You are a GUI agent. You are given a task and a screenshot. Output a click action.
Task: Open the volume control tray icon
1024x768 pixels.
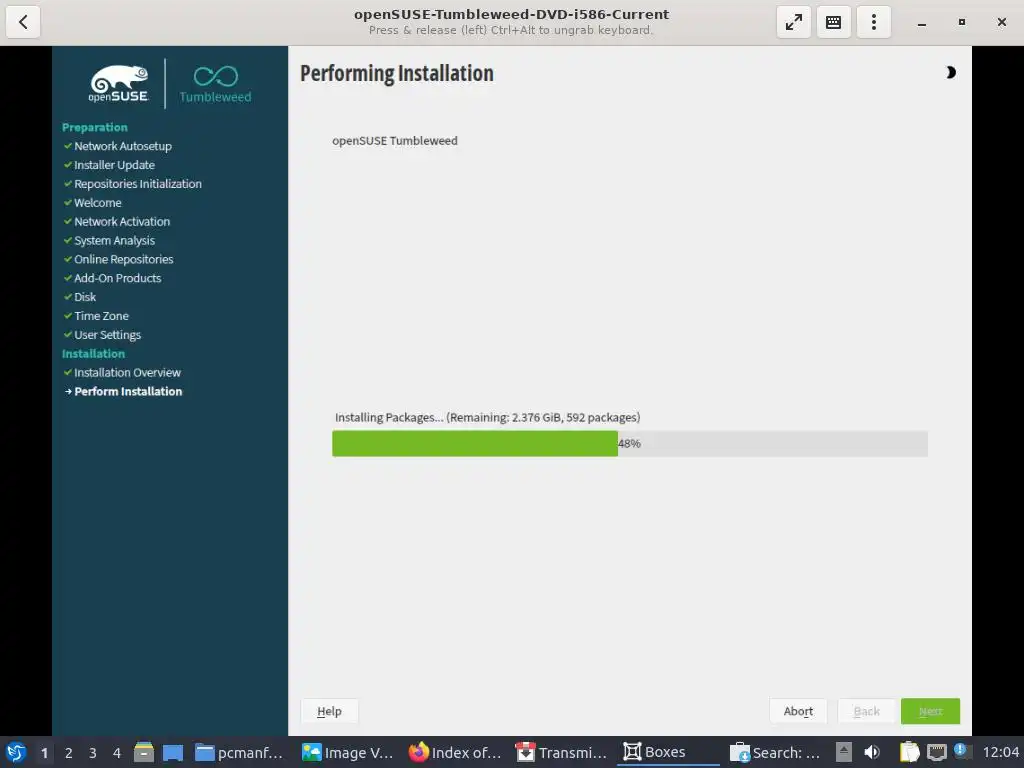point(872,752)
